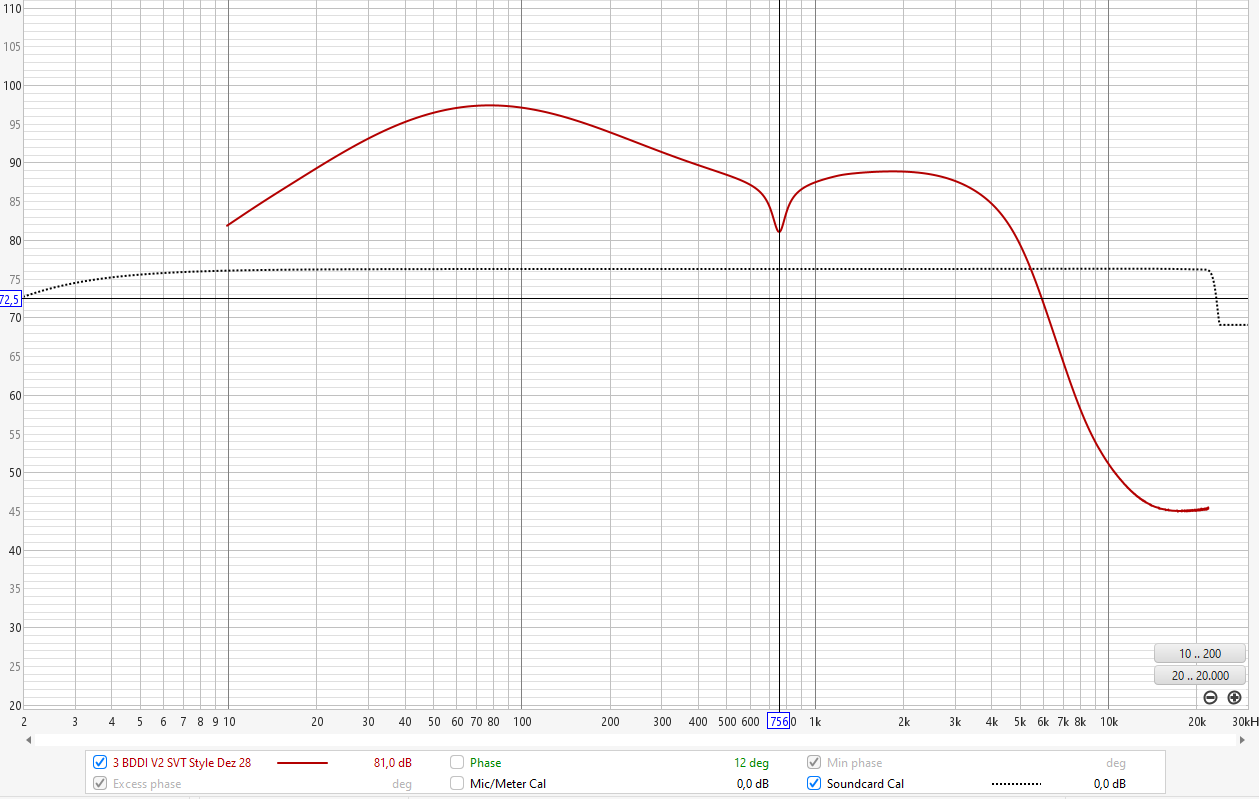Set frequency range to 10 .. 200
The image size is (1259, 799).
[1200, 654]
